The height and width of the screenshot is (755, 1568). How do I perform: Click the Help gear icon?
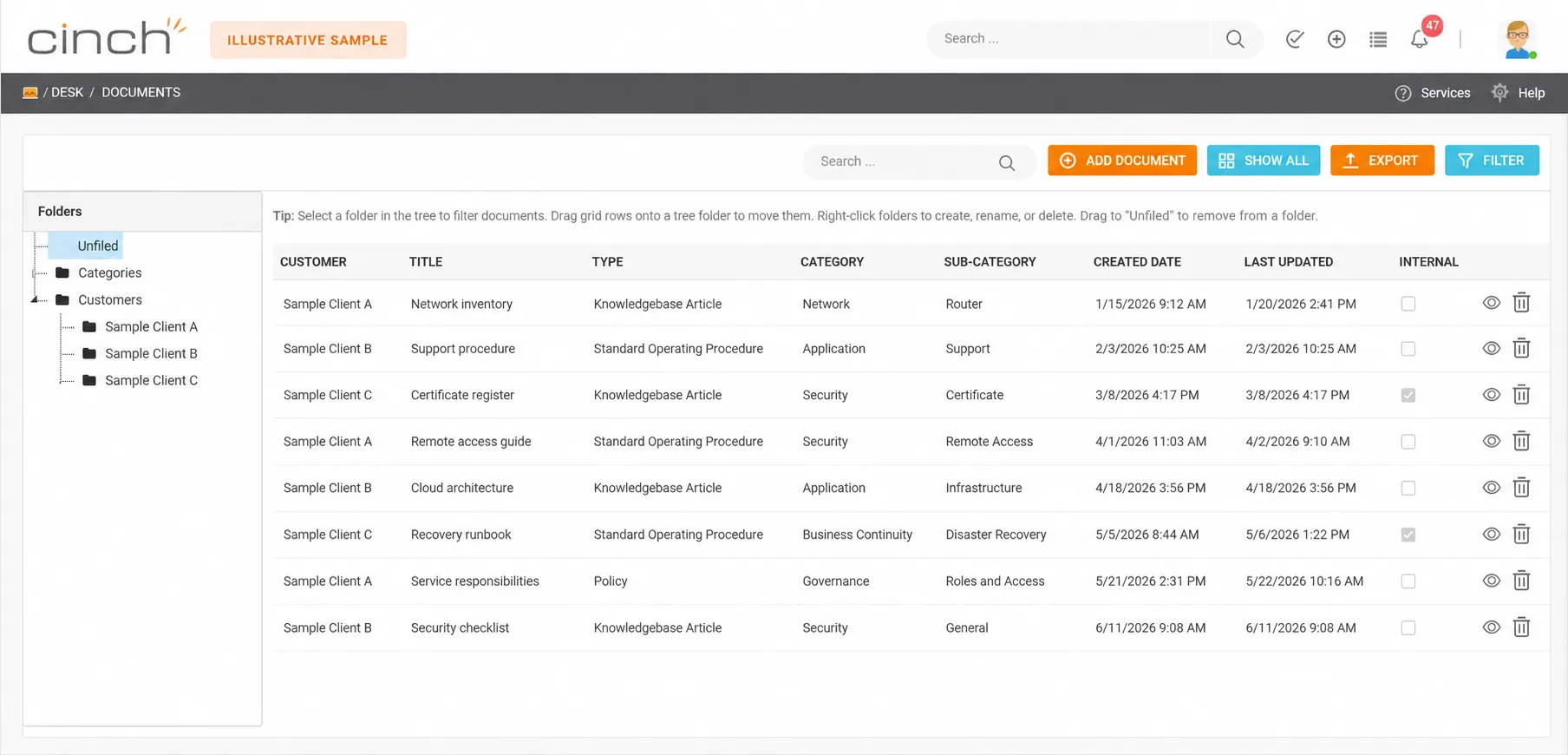(1499, 92)
